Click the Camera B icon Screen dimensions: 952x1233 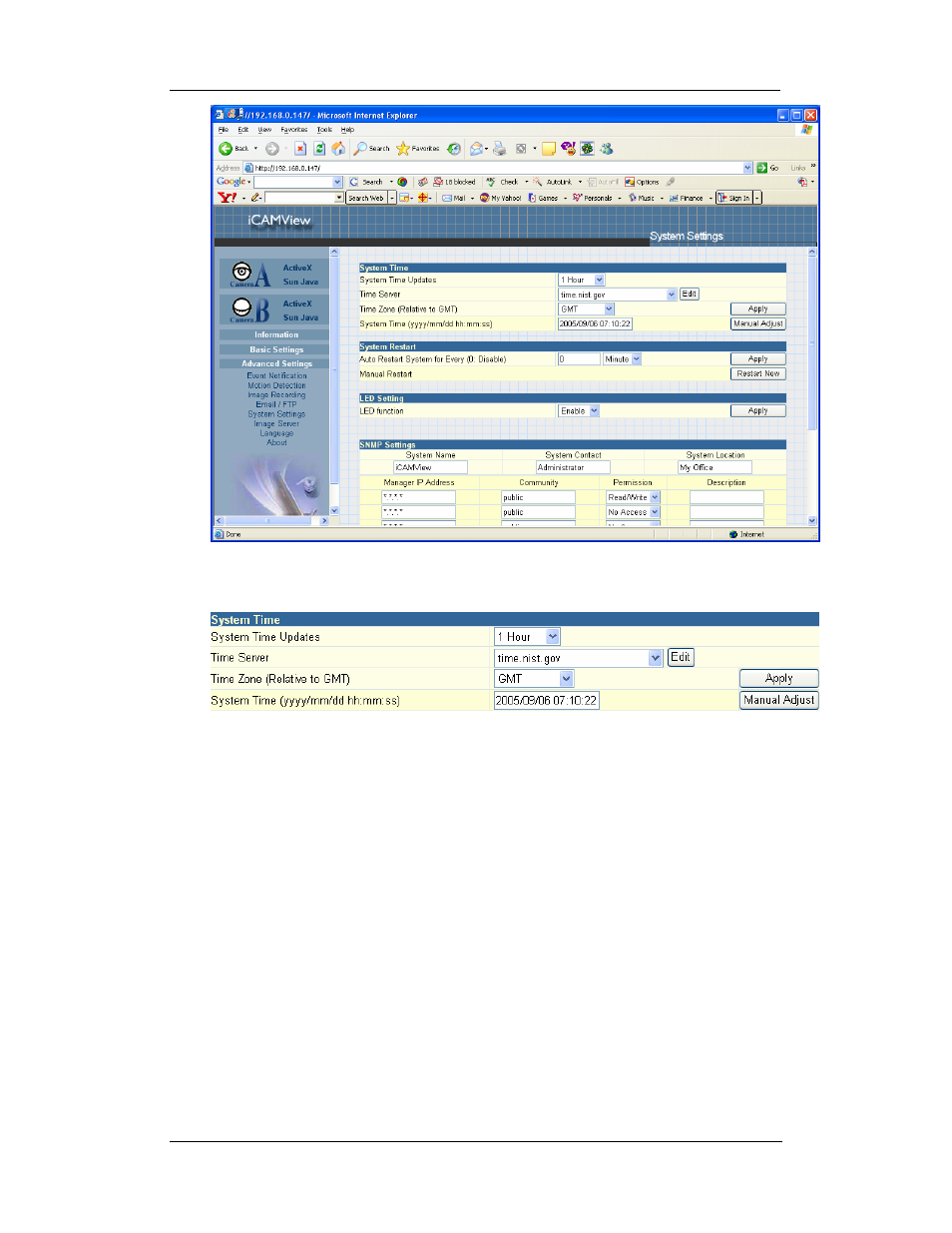point(241,308)
